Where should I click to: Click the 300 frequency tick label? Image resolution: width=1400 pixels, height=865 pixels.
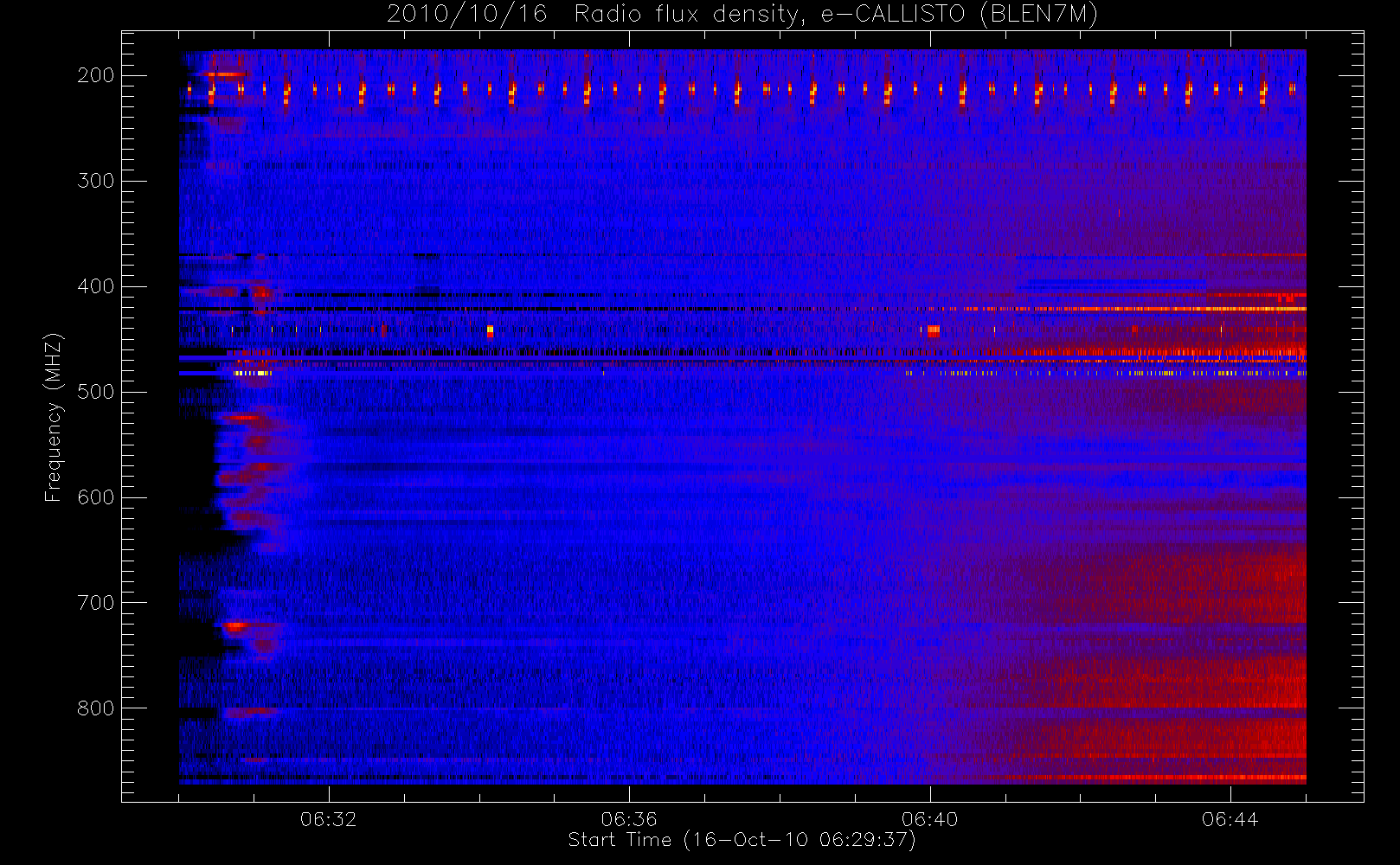[95, 181]
